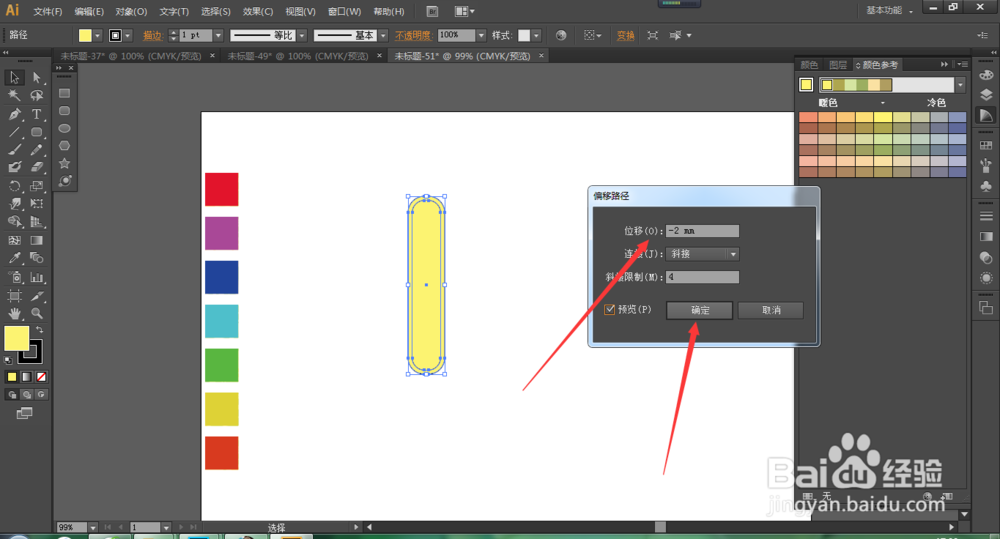Screen dimensions: 1000x539
Task: Pick the Star tool in floating panel
Action: [64, 163]
